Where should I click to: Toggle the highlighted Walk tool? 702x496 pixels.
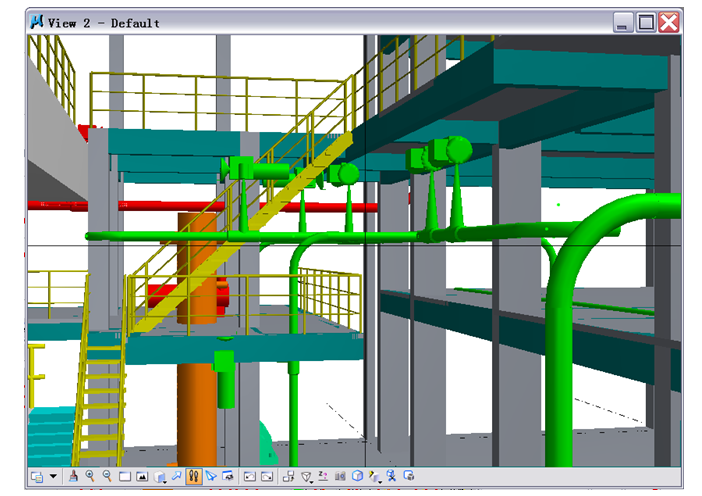click(194, 477)
